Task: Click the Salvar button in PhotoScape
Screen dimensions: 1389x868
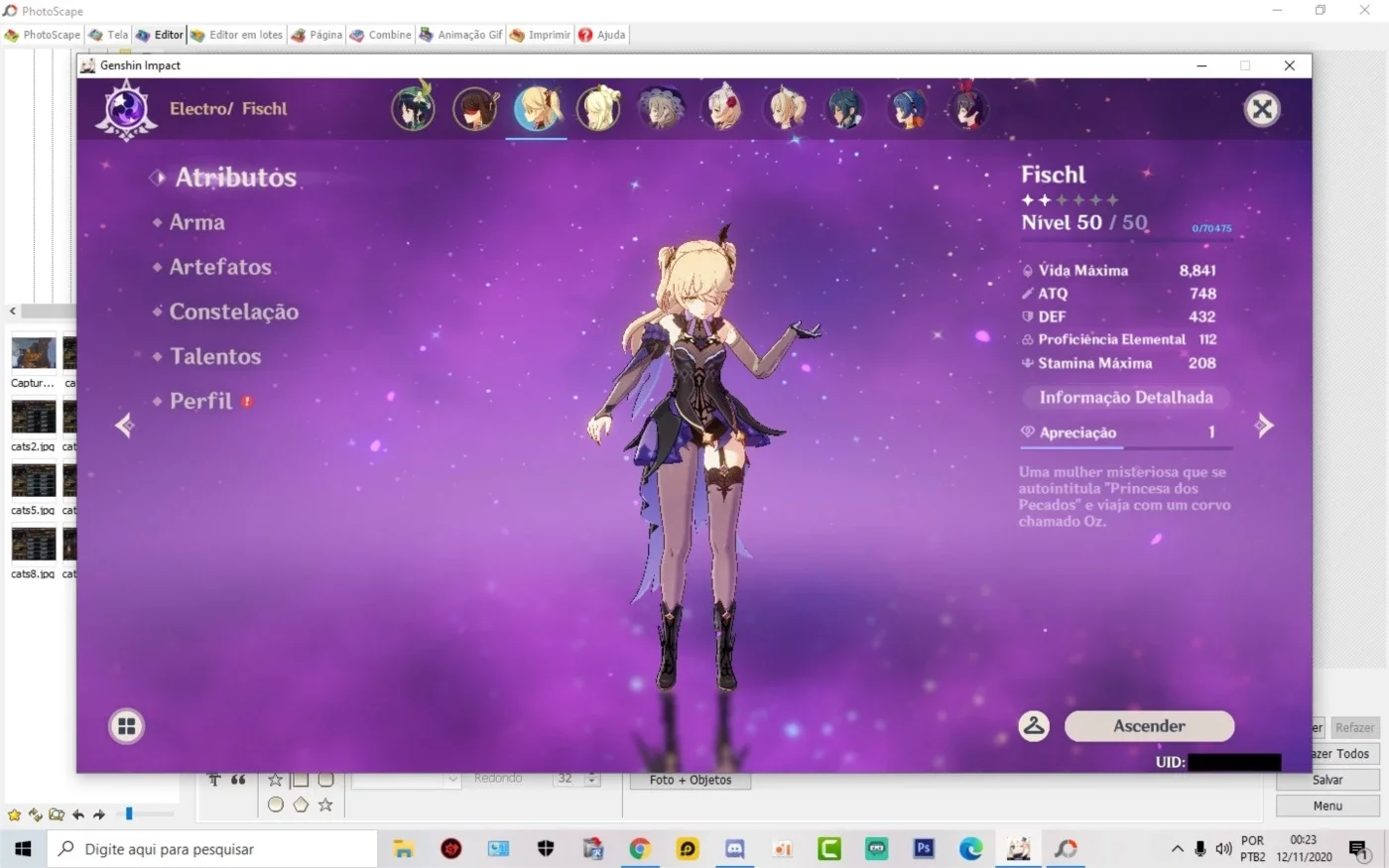Action: (1327, 780)
